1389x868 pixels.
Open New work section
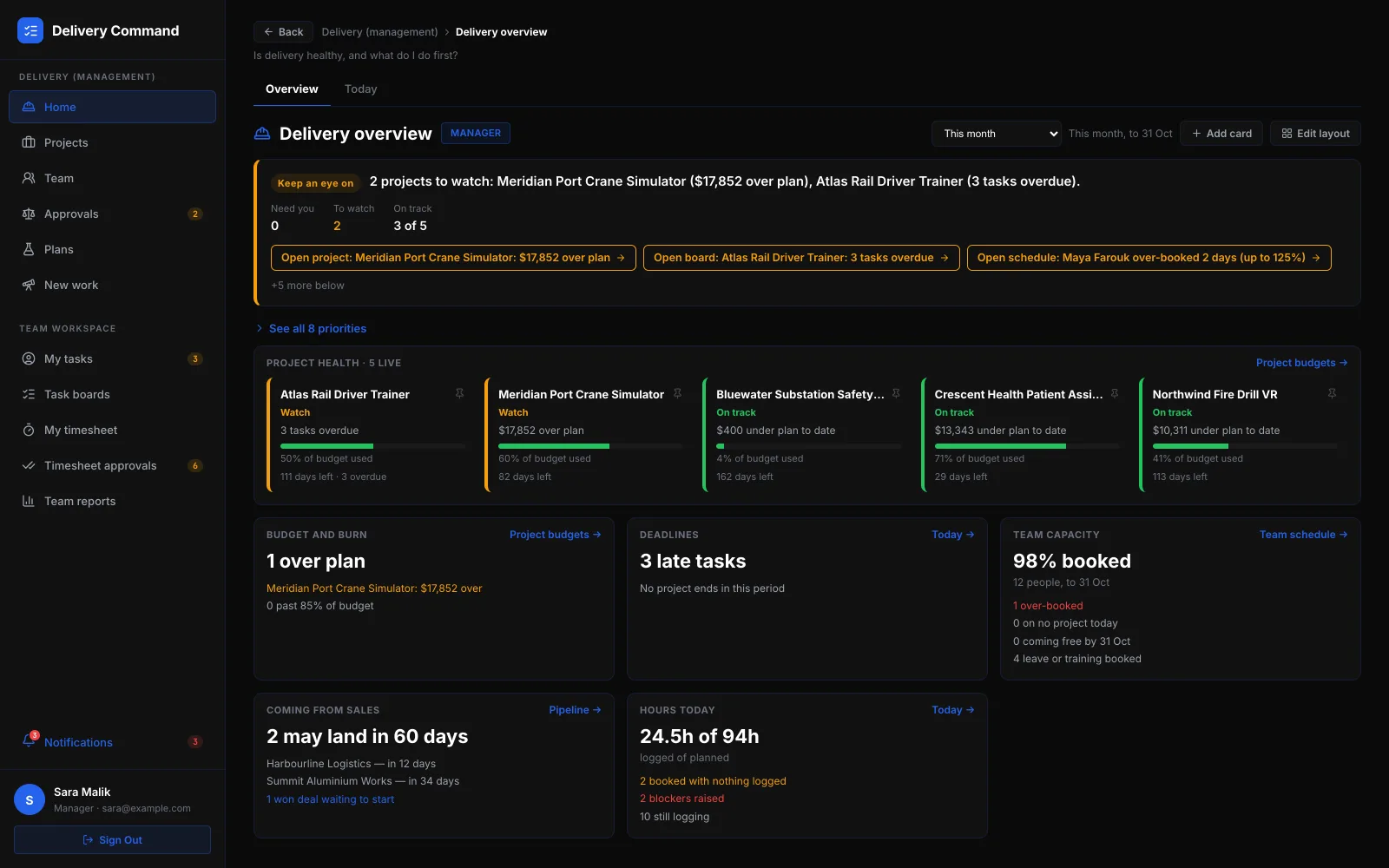112,285
